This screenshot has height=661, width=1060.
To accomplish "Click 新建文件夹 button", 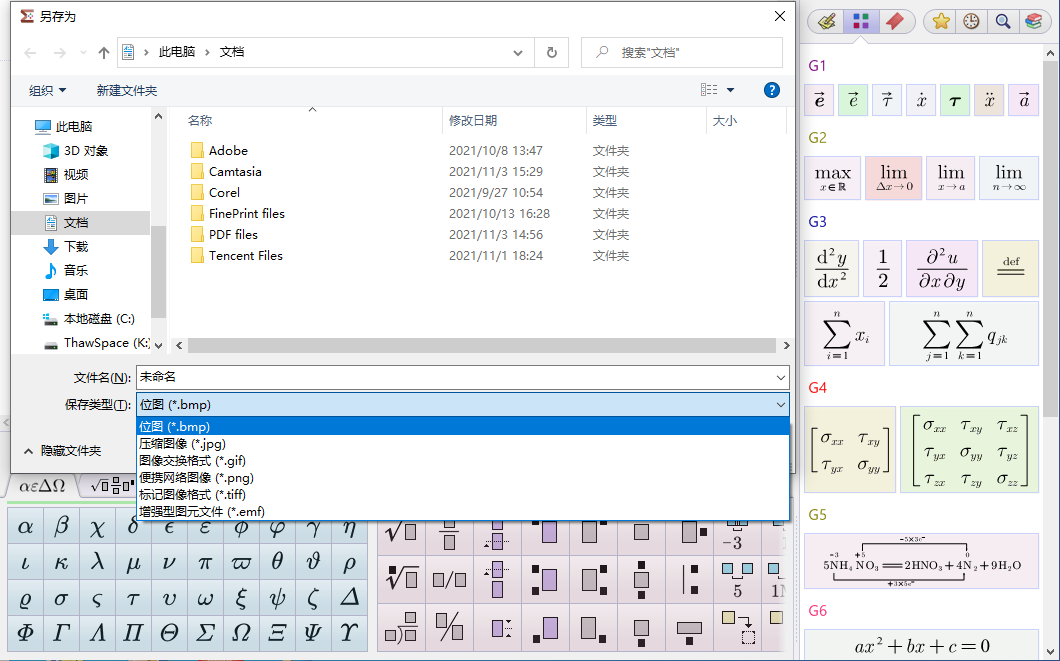I will tap(127, 91).
